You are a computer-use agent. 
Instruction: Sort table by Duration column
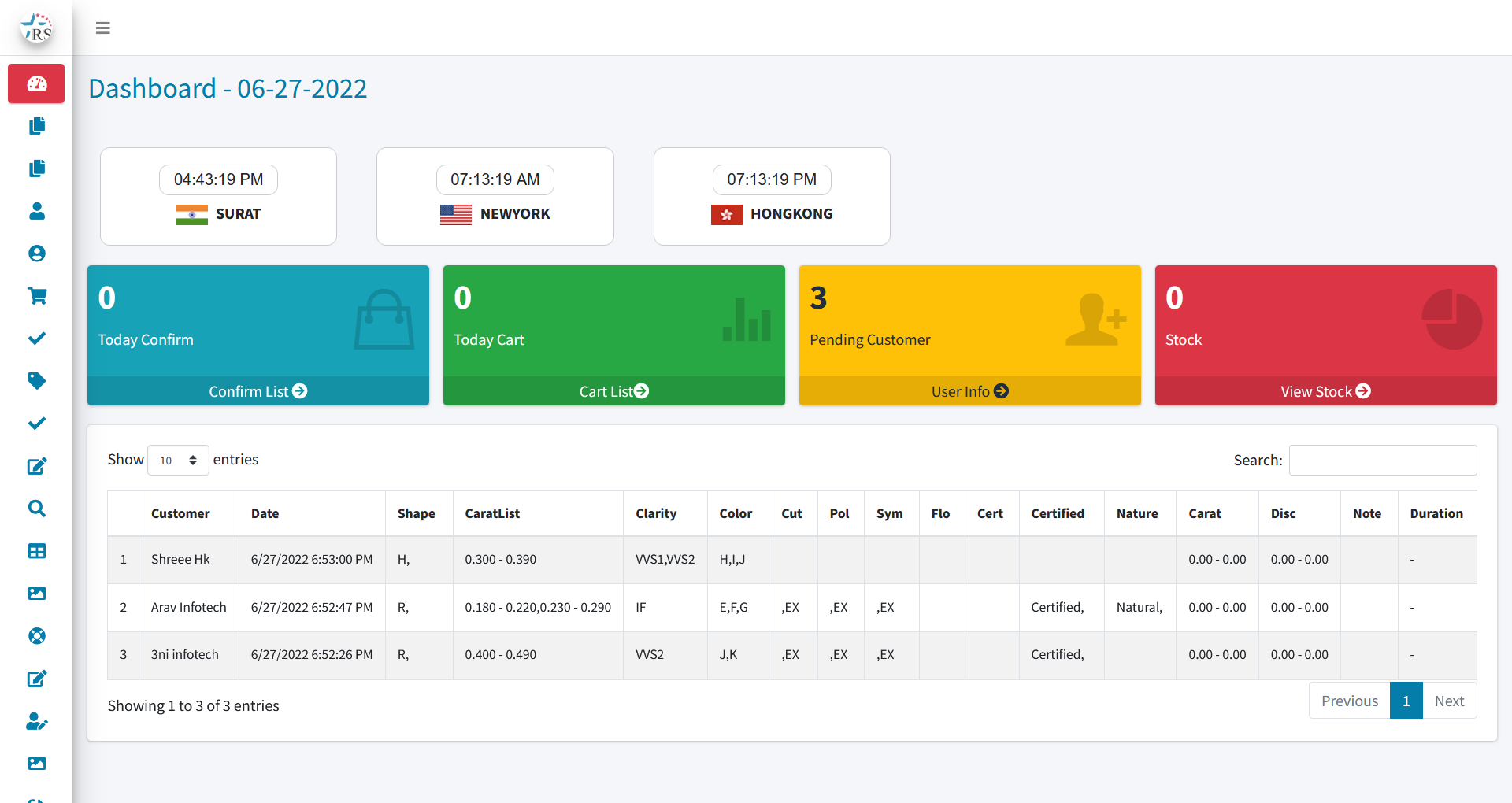1436,513
